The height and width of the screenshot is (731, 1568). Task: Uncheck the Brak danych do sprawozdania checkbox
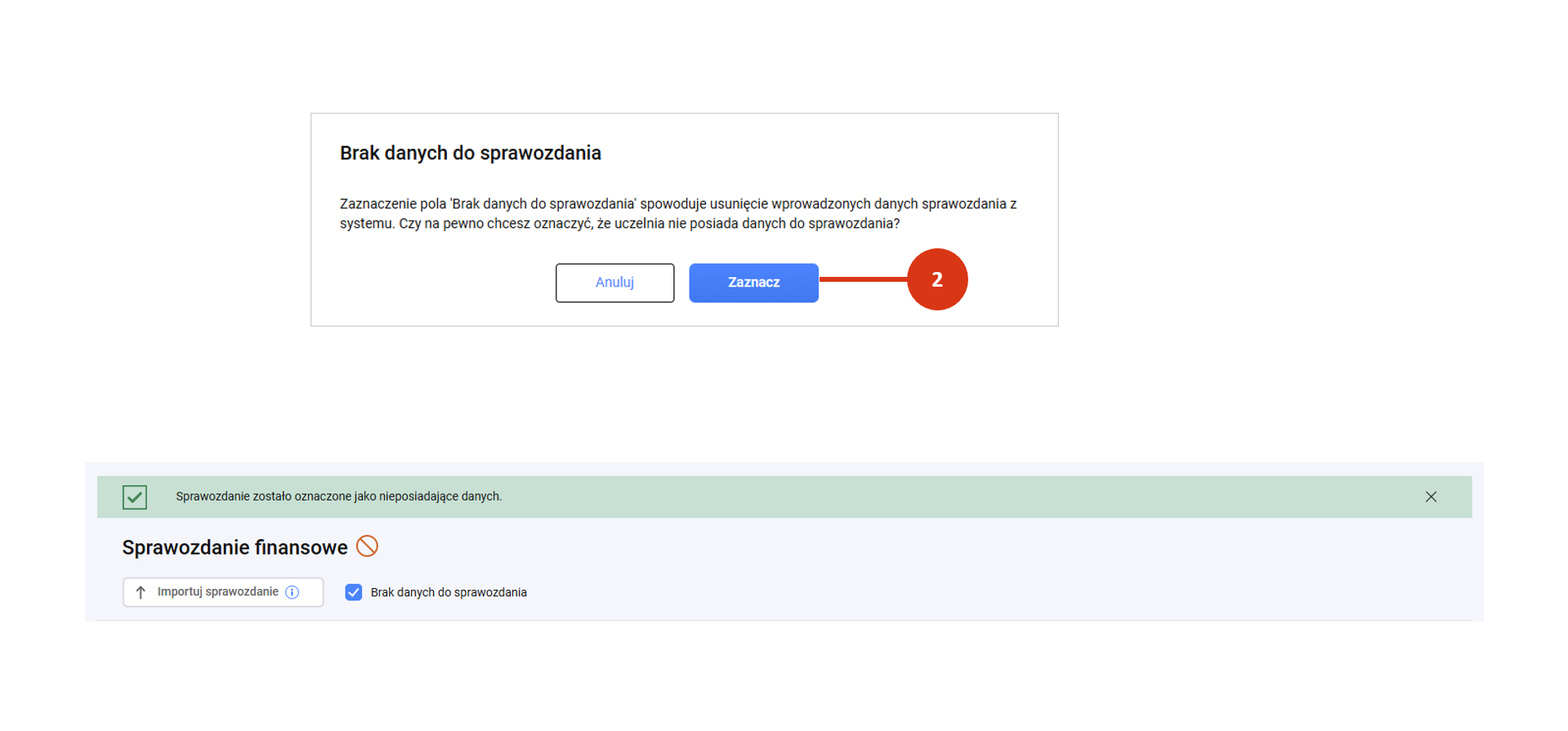coord(354,592)
